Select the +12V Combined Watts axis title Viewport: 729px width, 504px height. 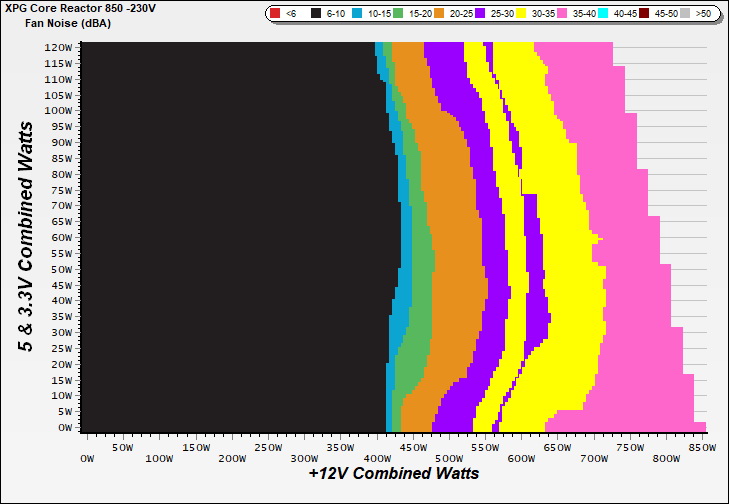point(393,473)
